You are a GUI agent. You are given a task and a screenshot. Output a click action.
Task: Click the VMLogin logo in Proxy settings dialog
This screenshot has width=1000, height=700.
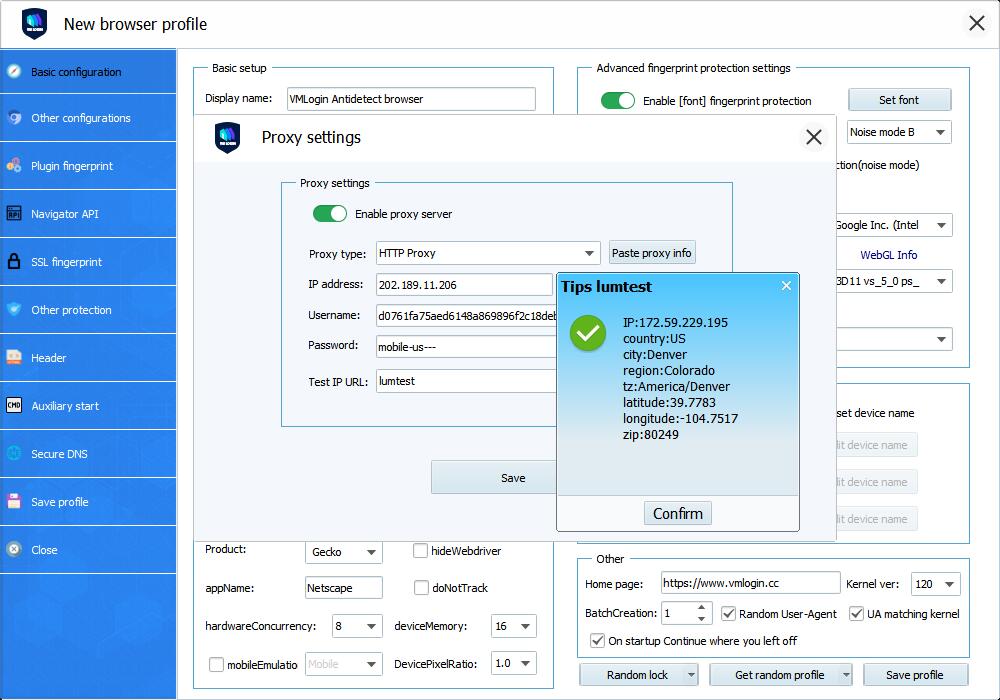(x=228, y=137)
